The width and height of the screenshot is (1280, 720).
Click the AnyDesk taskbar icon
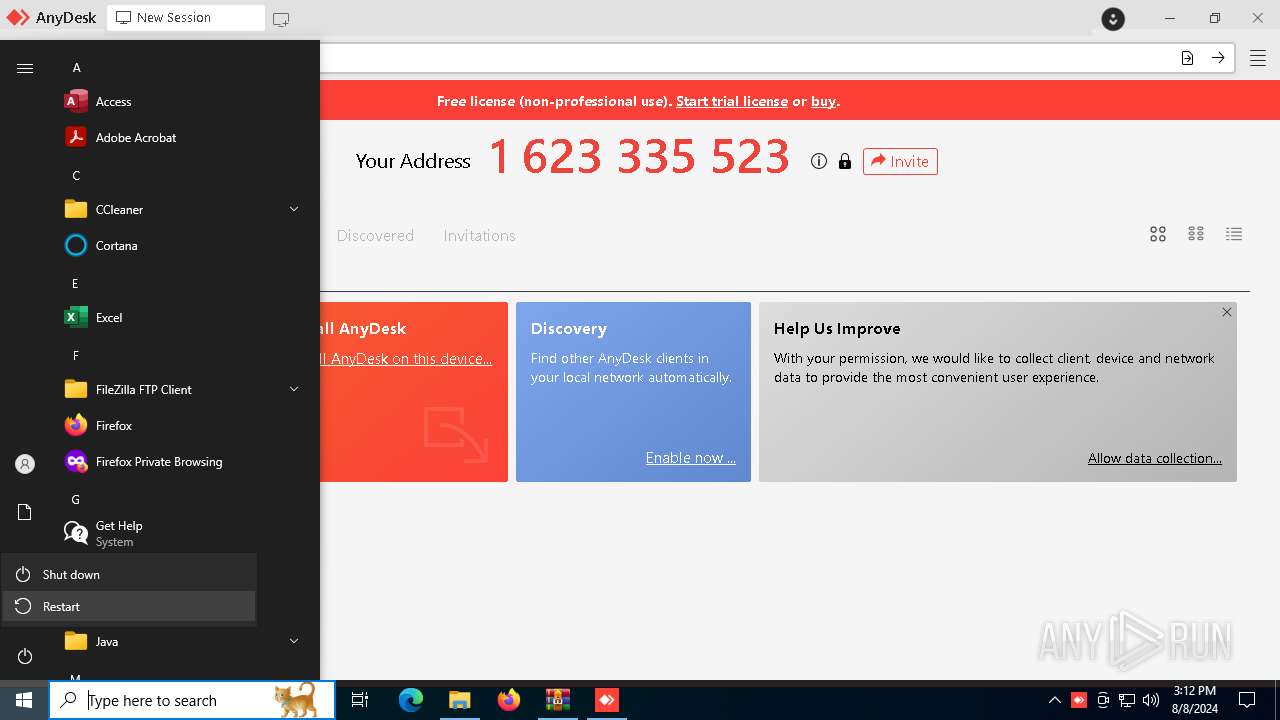point(606,700)
